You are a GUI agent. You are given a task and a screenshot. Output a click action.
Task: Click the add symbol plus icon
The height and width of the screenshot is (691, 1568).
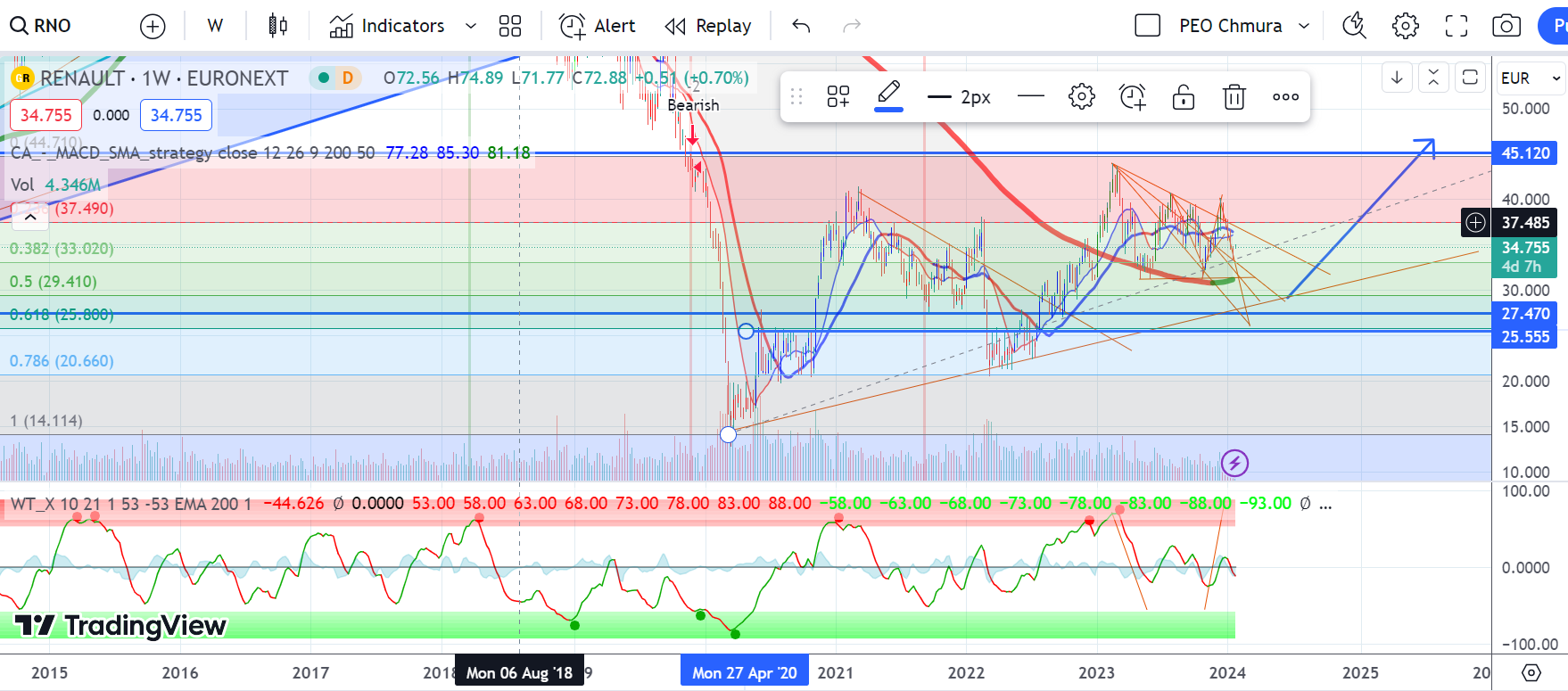point(153,26)
